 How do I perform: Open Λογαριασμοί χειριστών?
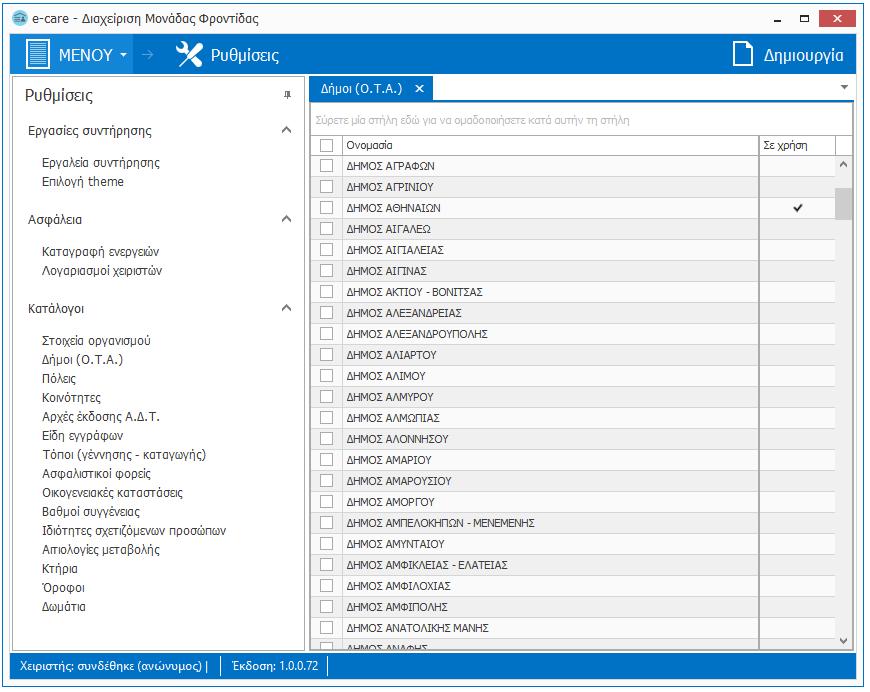click(102, 271)
